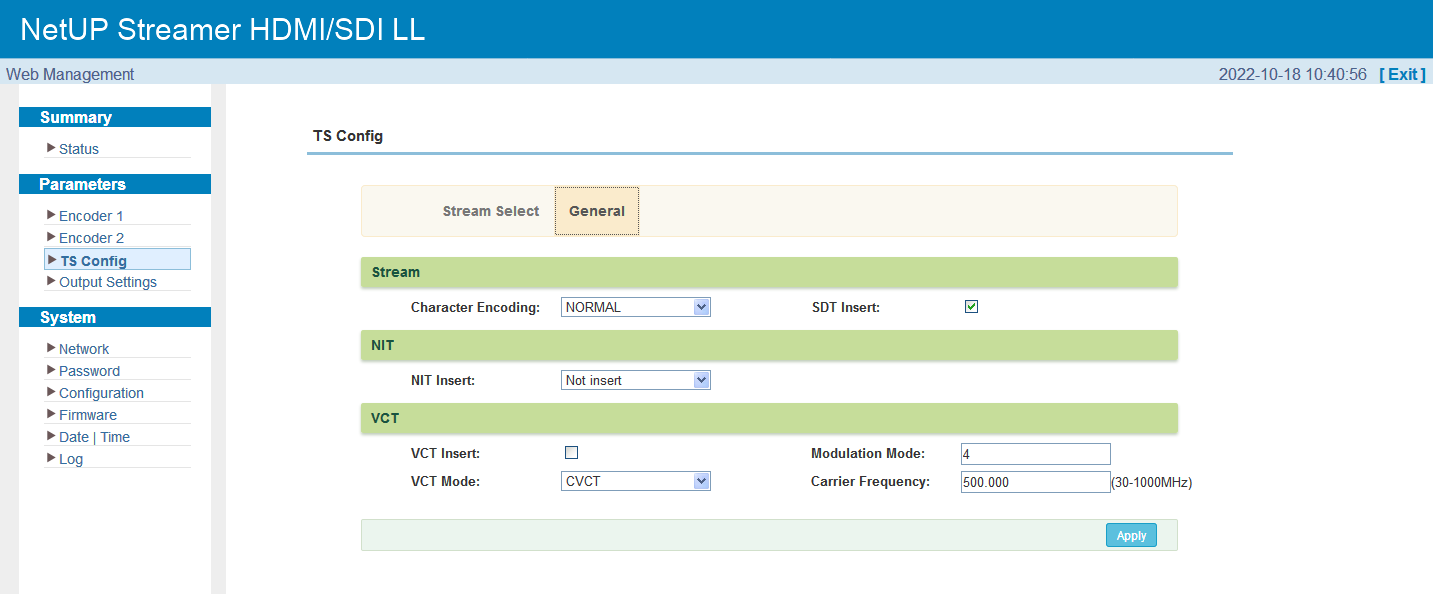The image size is (1433, 594).
Task: Click the Apply button
Action: (1131, 535)
